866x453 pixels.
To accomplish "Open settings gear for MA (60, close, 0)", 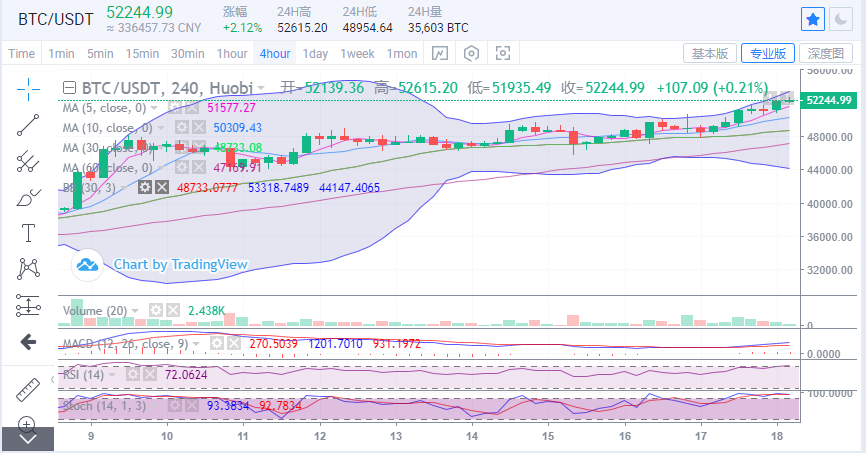I will [x=182, y=167].
